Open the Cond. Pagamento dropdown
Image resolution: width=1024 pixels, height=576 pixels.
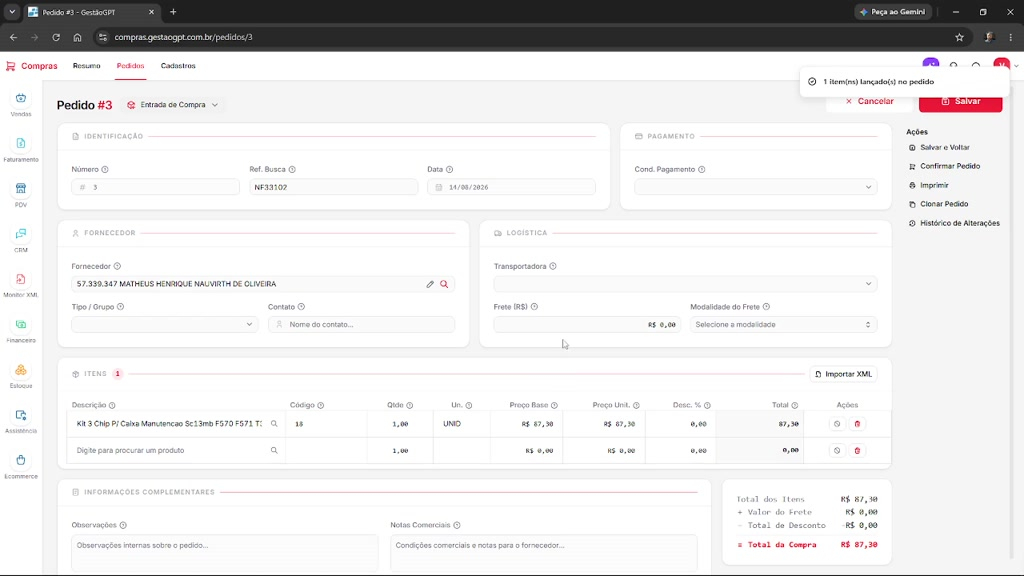756,187
